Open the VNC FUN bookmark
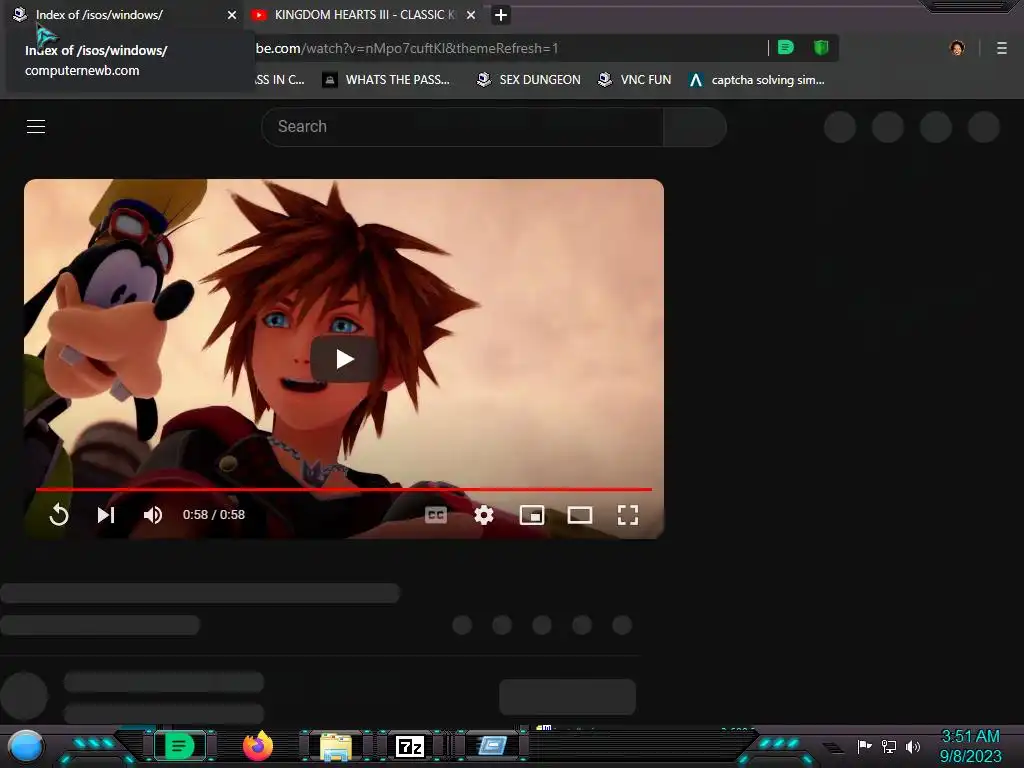The height and width of the screenshot is (768, 1024). click(x=635, y=80)
